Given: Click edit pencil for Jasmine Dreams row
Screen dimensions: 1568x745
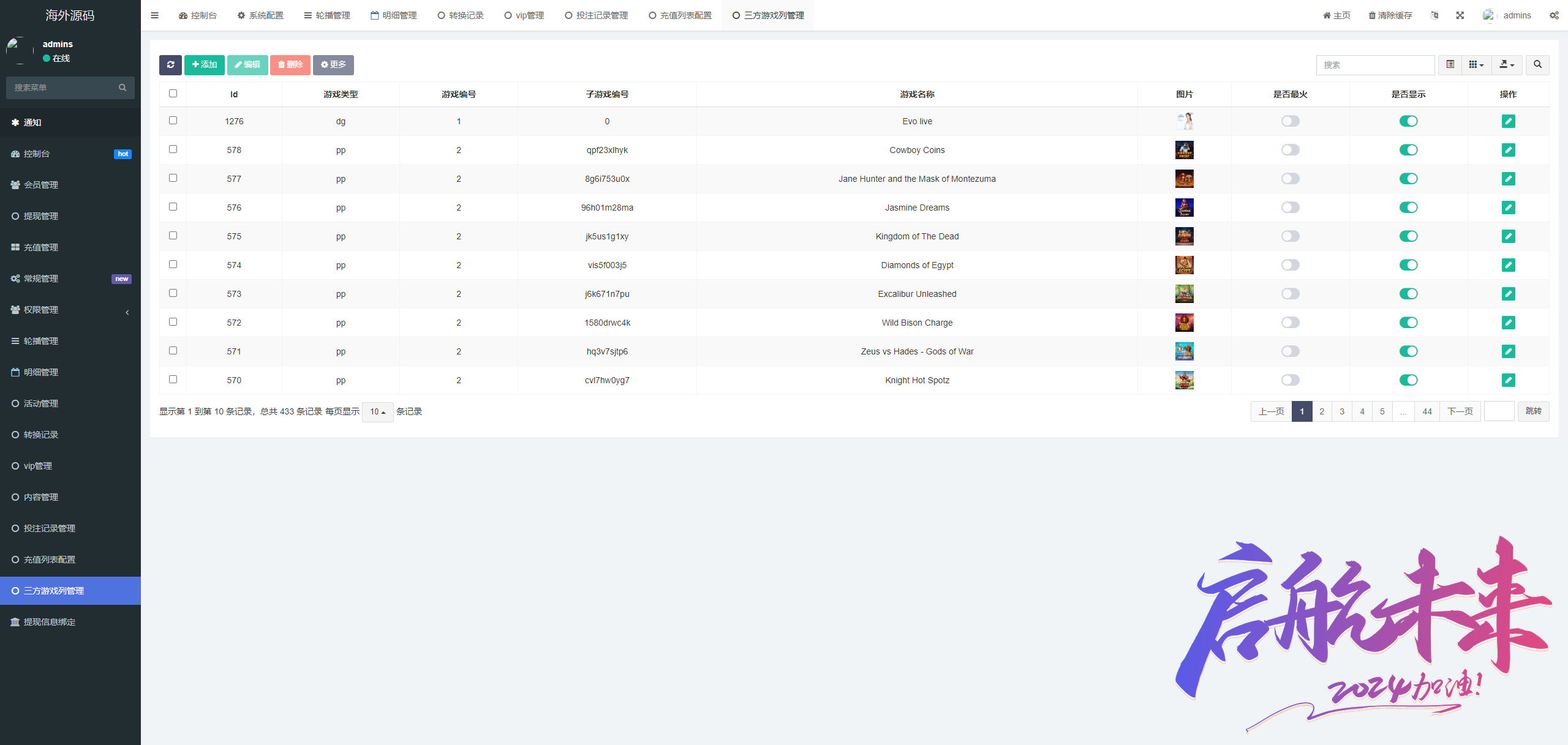Looking at the screenshot, I should coord(1508,208).
